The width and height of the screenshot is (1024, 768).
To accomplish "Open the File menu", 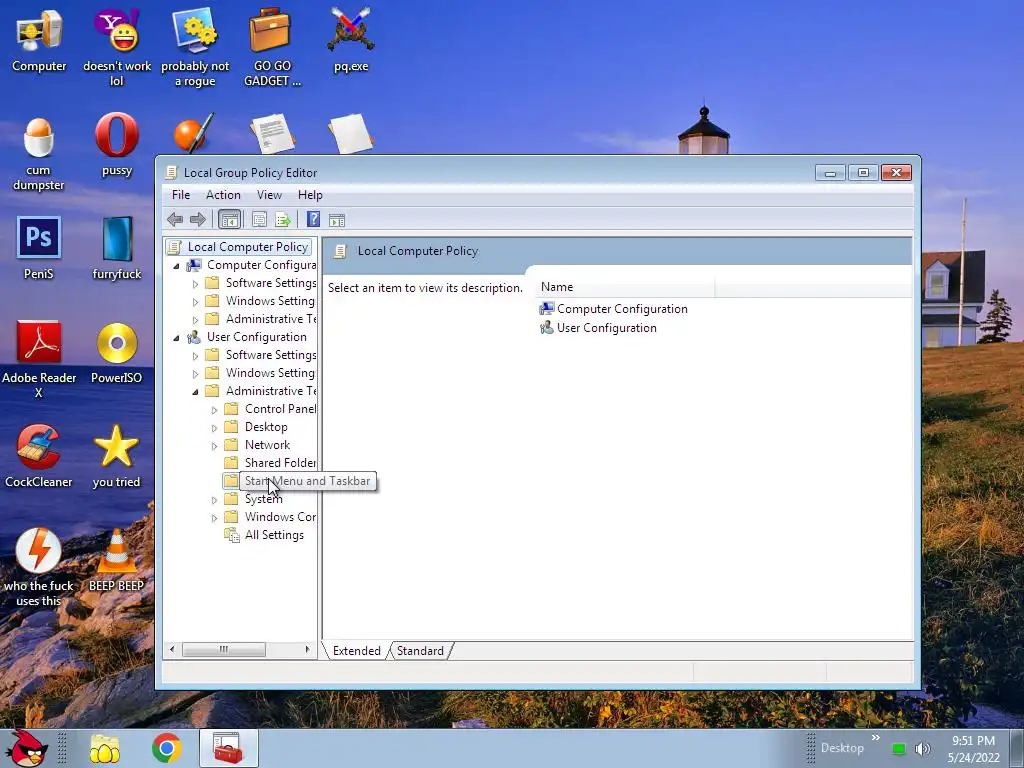I will (x=181, y=195).
